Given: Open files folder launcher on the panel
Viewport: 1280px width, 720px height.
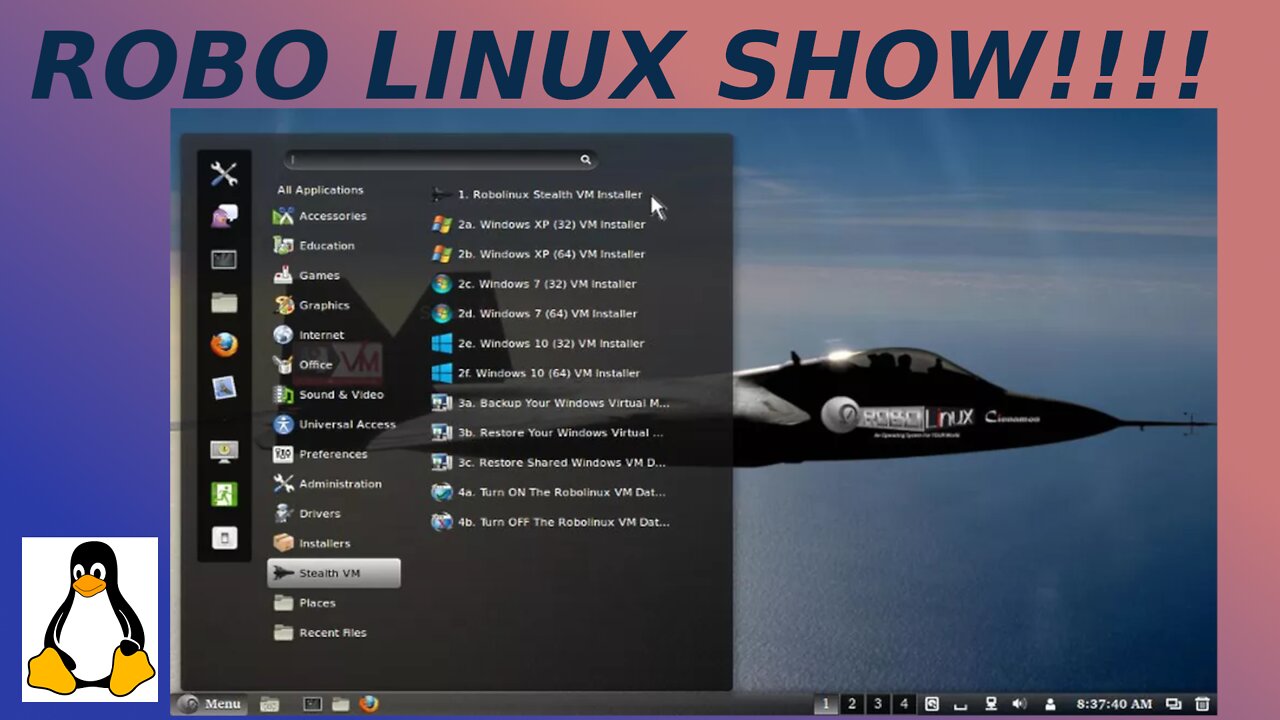Looking at the screenshot, I should coord(341,704).
